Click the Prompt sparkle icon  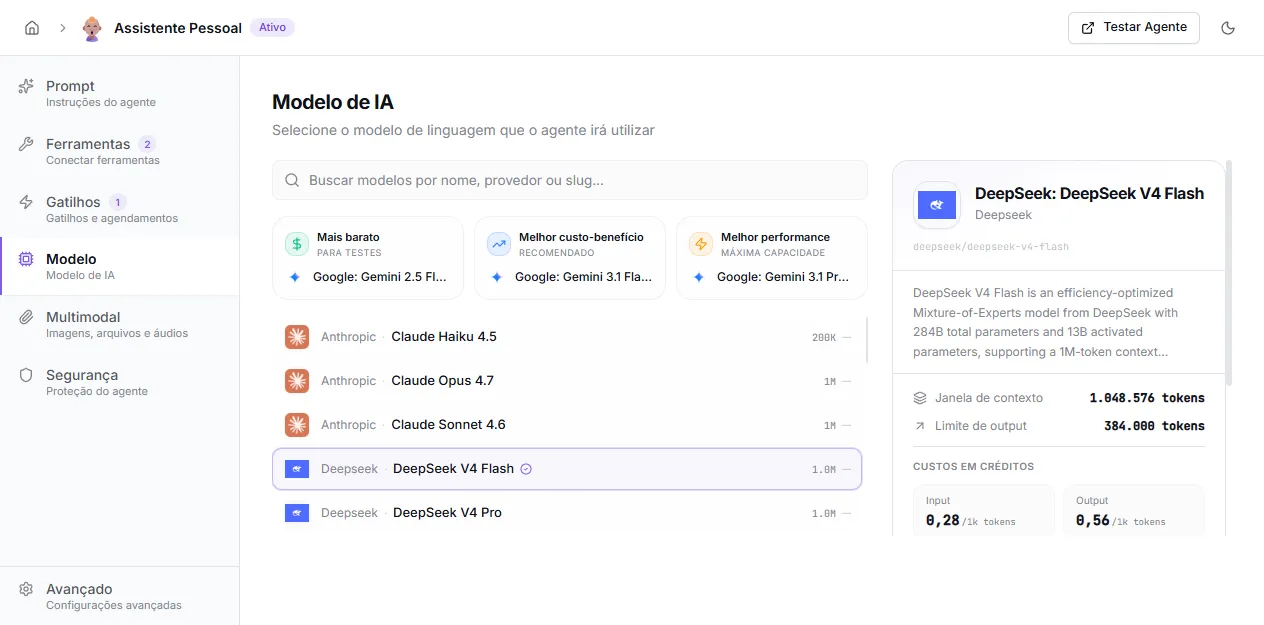(x=27, y=86)
